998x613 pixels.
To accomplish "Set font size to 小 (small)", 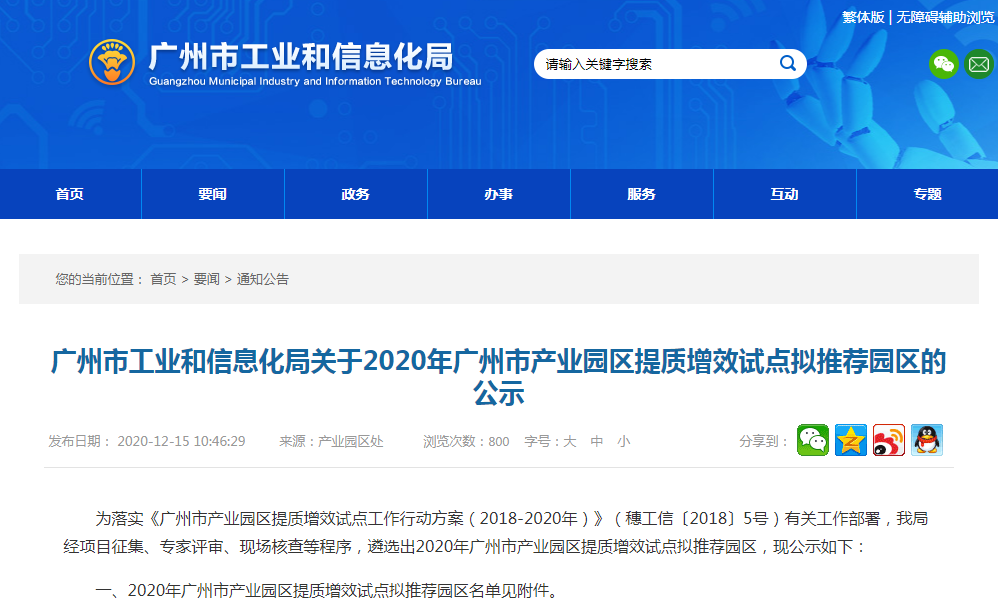I will pos(623,441).
